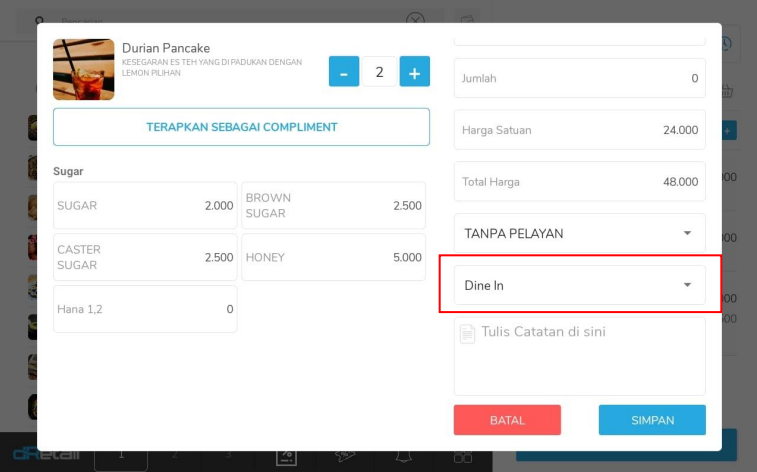This screenshot has width=757, height=472.
Task: Open the TANPA PELAYAN dropdown
Action: coord(579,233)
